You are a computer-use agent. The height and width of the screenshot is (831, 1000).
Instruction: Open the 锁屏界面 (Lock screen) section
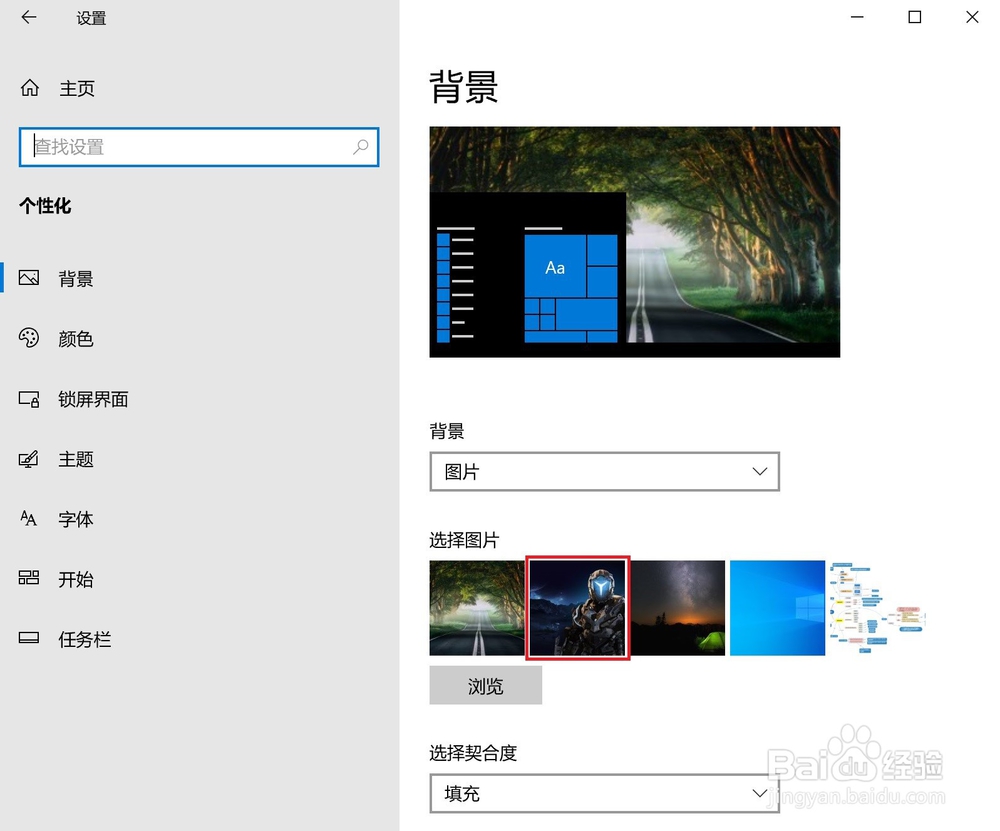(93, 399)
